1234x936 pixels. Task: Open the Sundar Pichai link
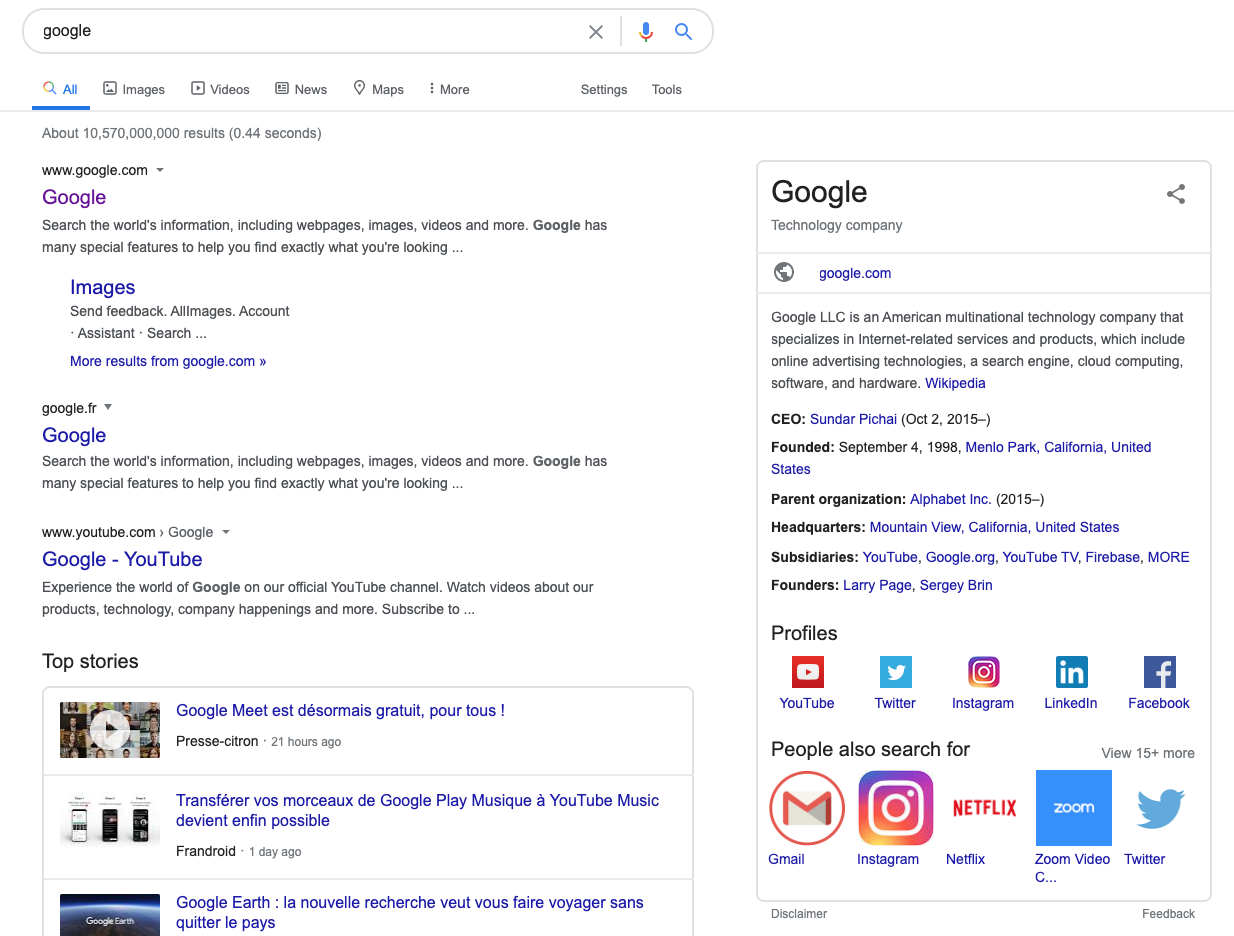(x=853, y=419)
